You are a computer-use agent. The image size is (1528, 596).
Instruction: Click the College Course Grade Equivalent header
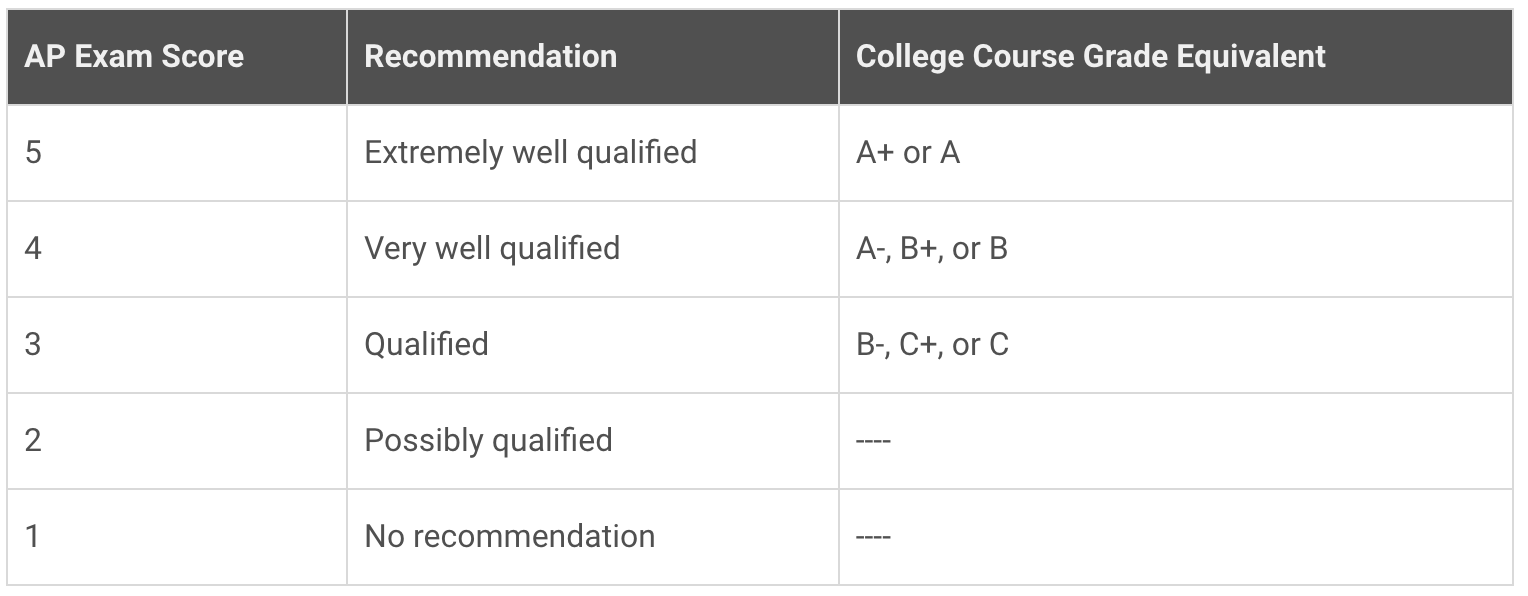click(x=1175, y=56)
